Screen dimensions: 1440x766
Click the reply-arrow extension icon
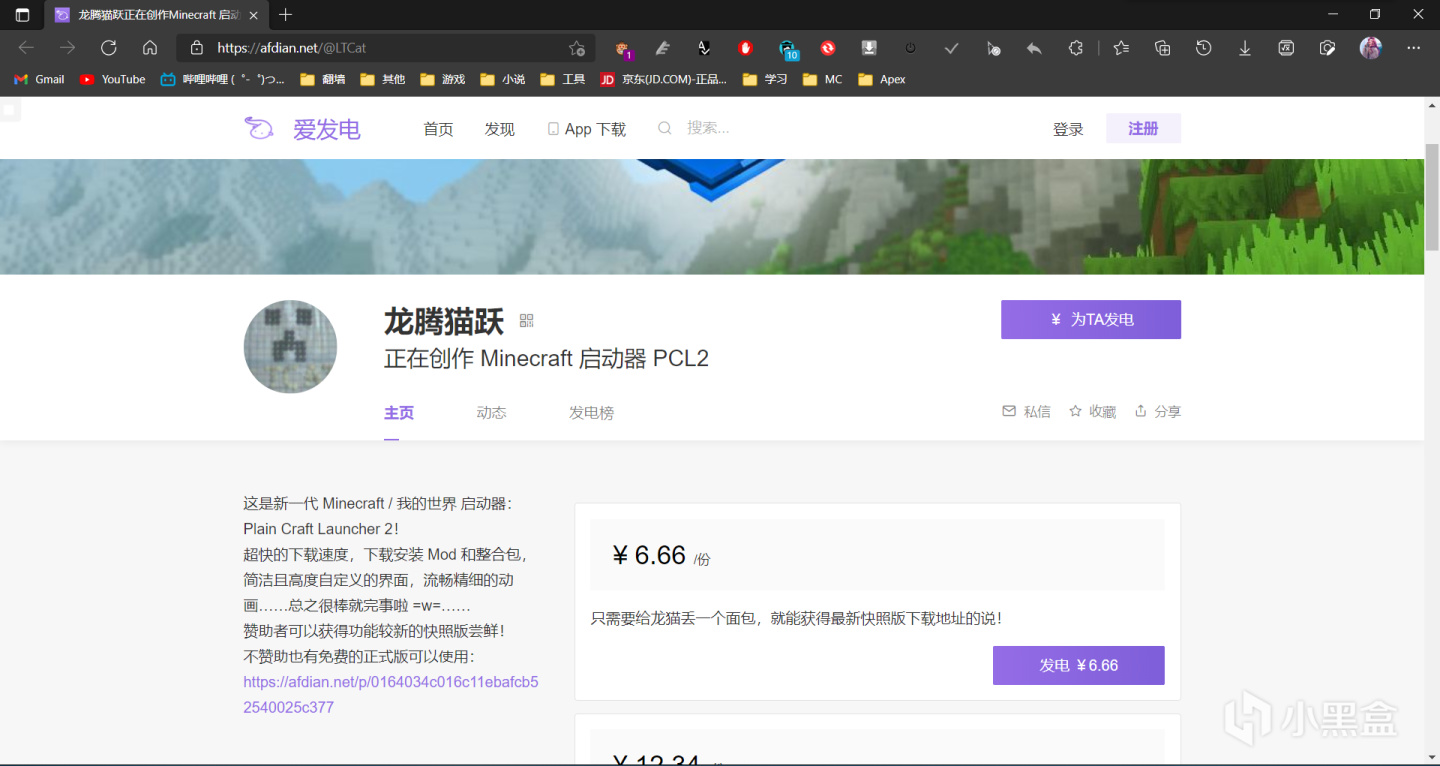[x=1034, y=47]
